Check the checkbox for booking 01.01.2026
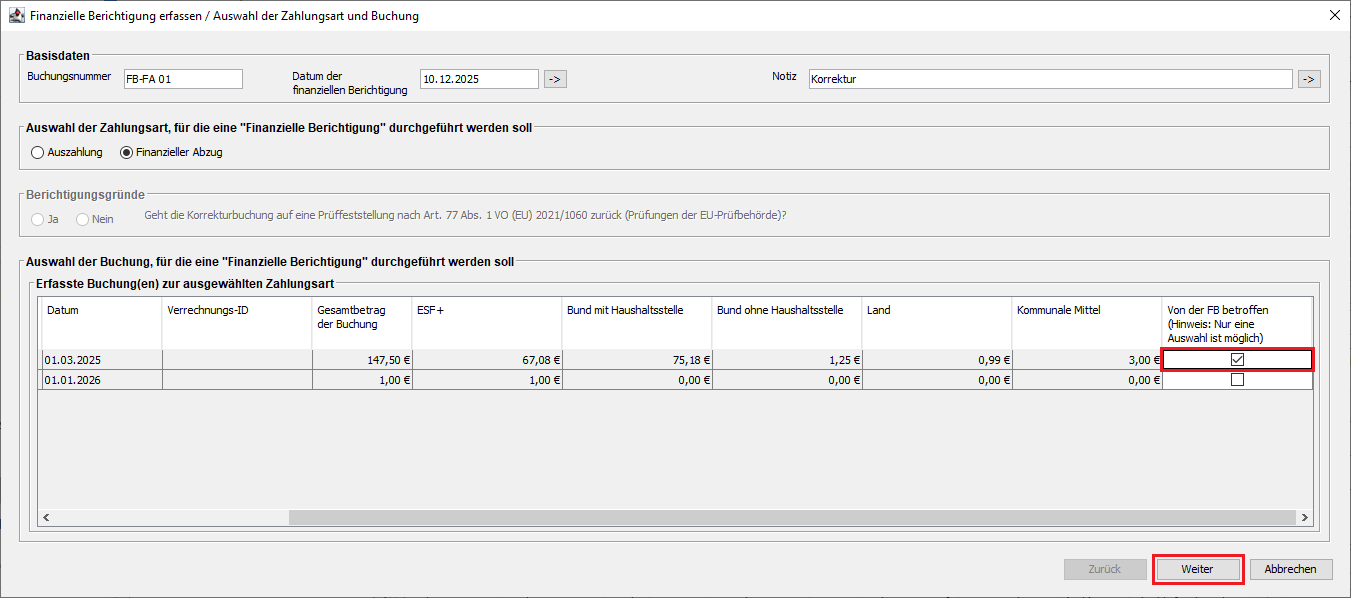The width and height of the screenshot is (1351, 598). [1237, 380]
